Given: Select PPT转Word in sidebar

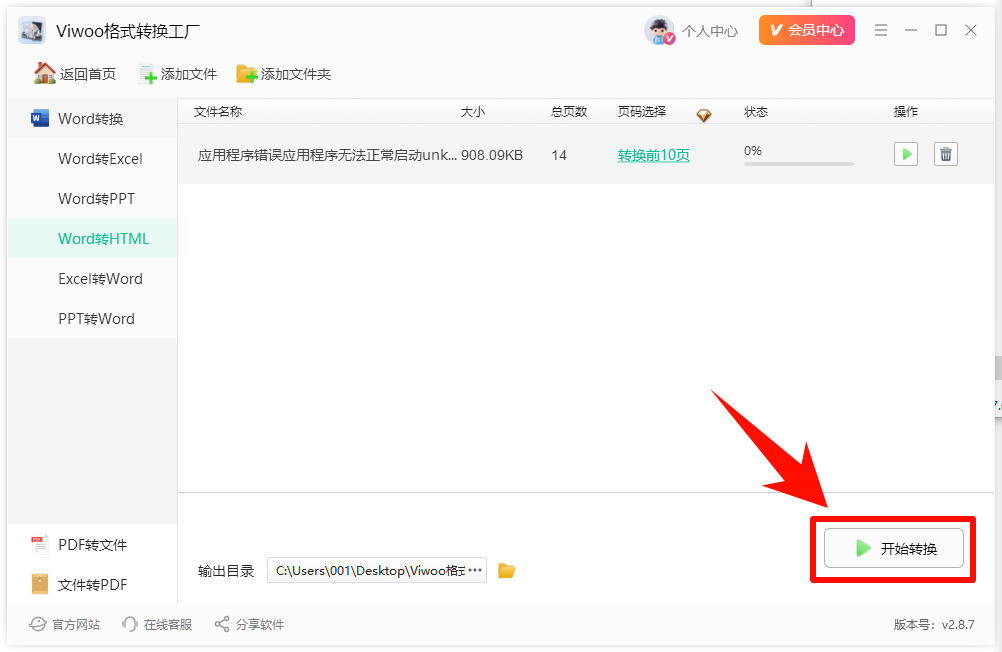Looking at the screenshot, I should click(x=92, y=318).
